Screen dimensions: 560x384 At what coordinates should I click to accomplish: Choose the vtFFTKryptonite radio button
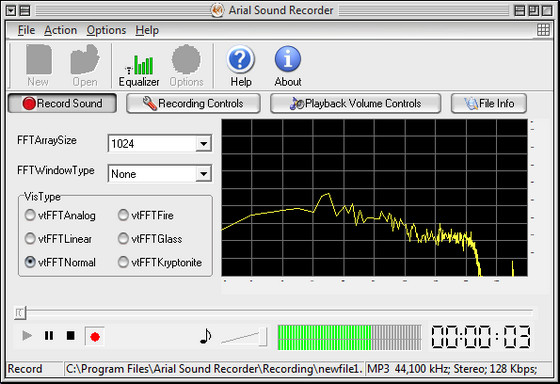[123, 262]
